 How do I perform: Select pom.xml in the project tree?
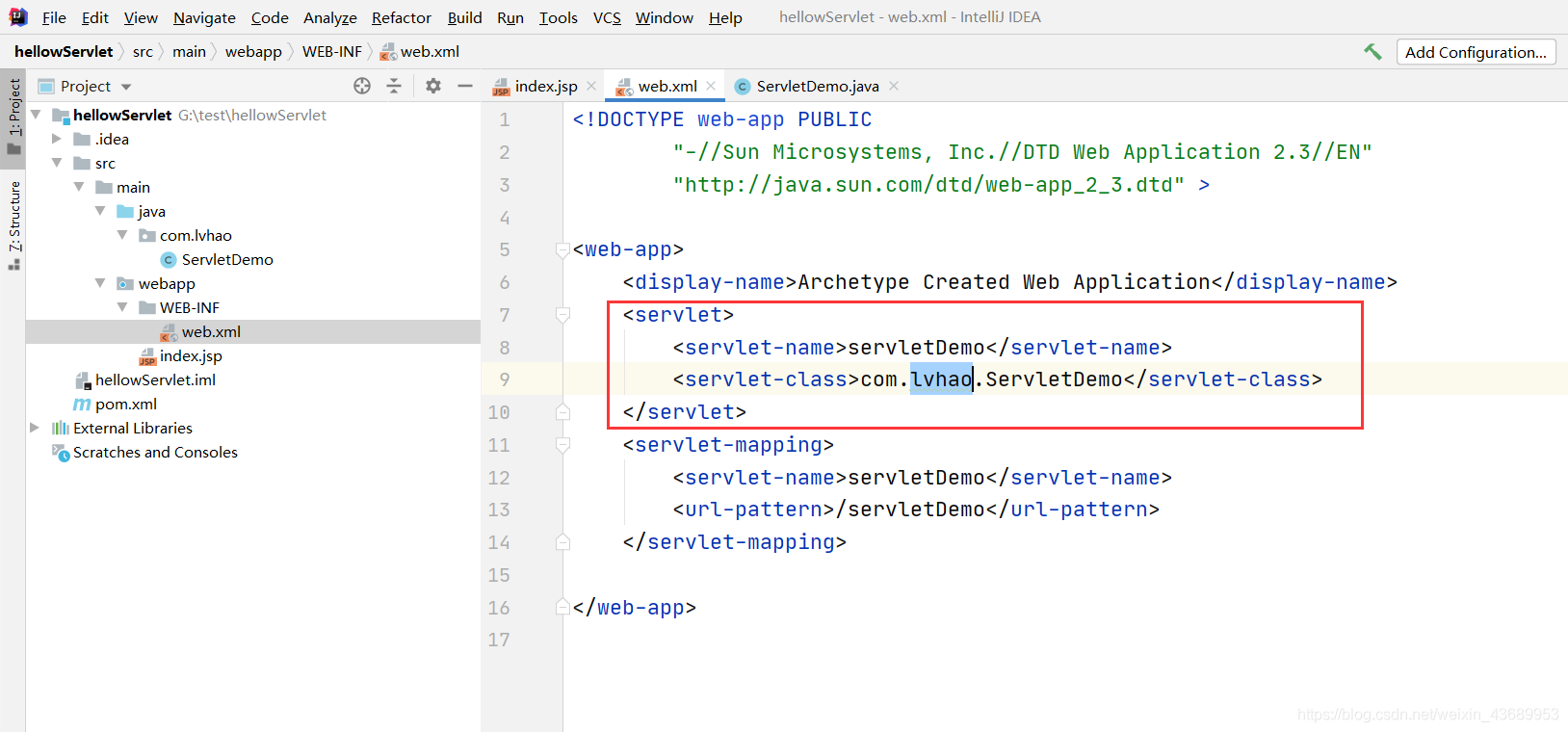tap(126, 405)
